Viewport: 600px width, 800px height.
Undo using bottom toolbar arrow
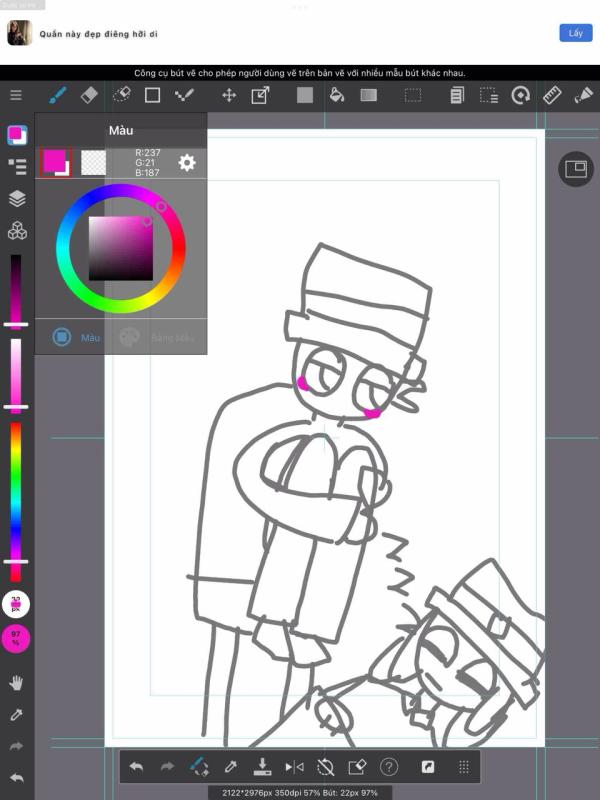point(136,766)
